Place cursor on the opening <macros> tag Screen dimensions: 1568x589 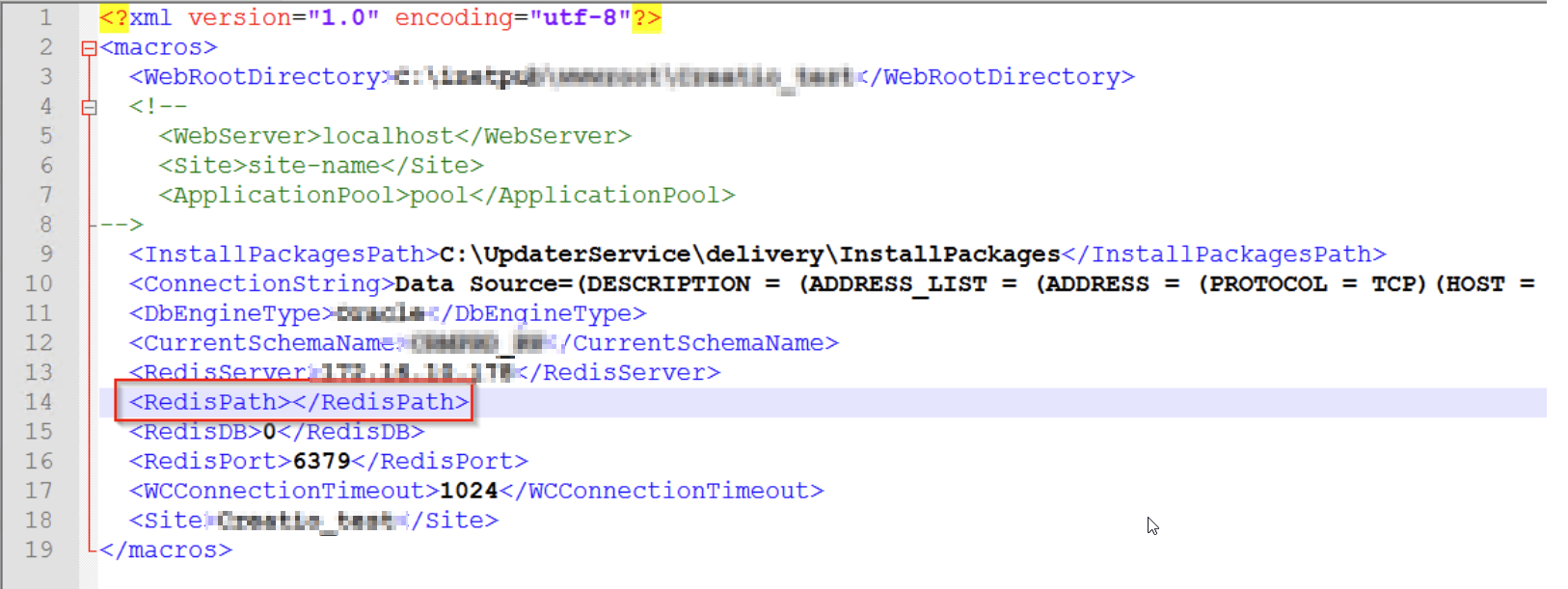[158, 47]
